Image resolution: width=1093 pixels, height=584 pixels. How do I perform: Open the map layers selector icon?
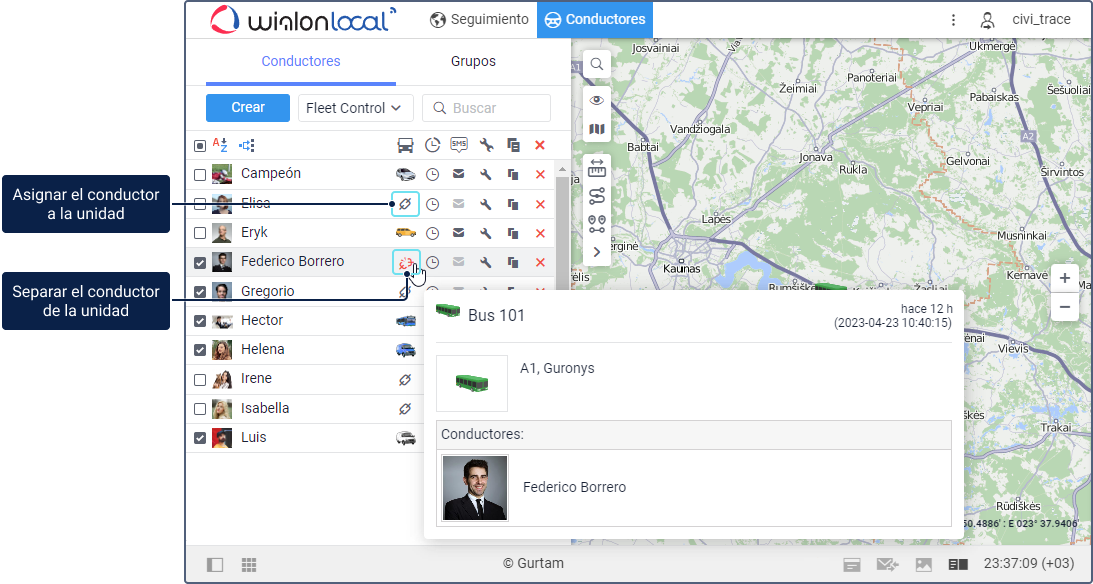(597, 129)
